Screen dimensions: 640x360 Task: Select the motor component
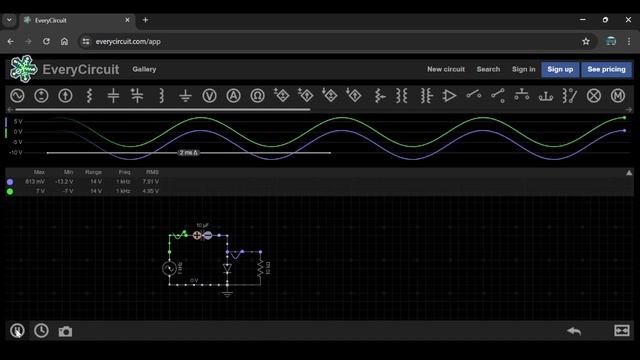tap(618, 96)
